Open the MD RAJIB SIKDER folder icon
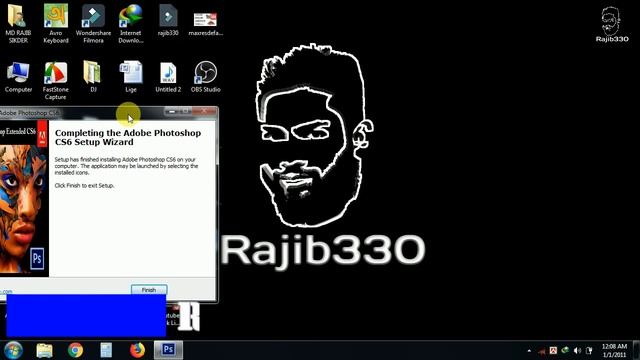 (17, 24)
